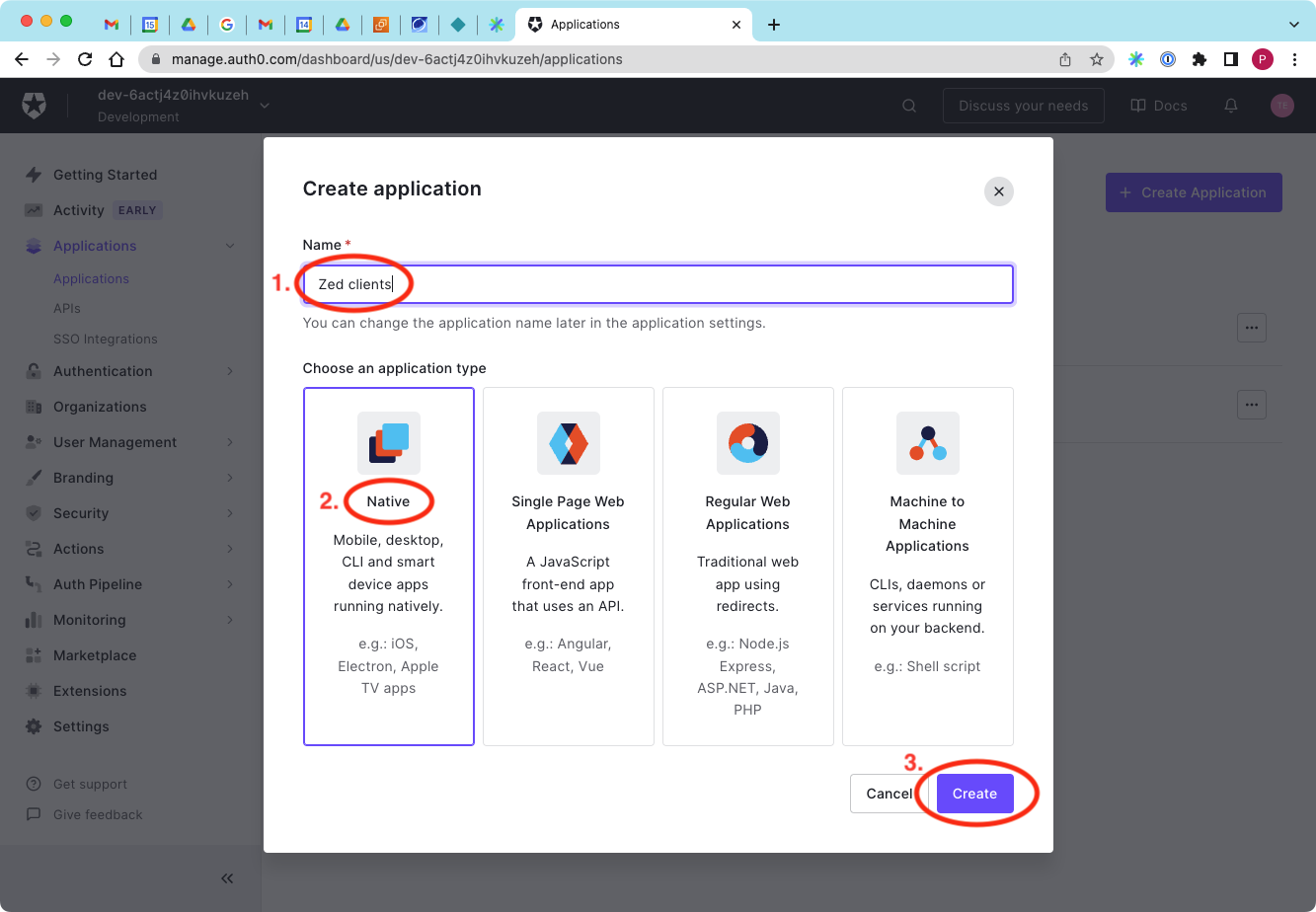This screenshot has width=1316, height=912.
Task: Click the share page icon in address bar
Action: coord(1065,59)
